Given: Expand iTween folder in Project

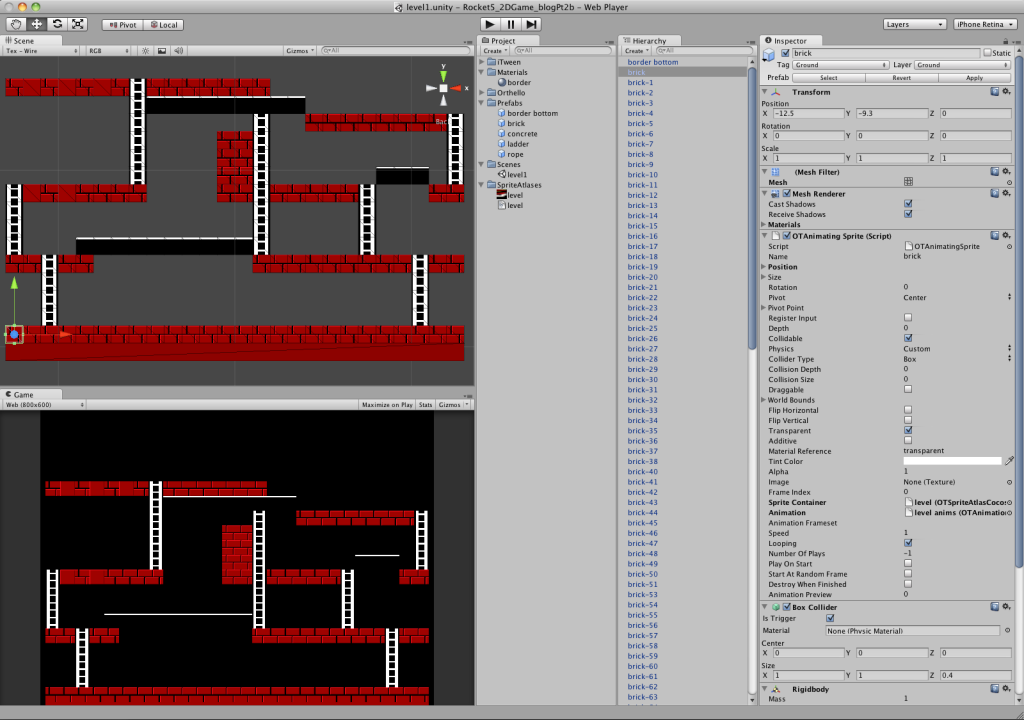Looking at the screenshot, I should 482,62.
